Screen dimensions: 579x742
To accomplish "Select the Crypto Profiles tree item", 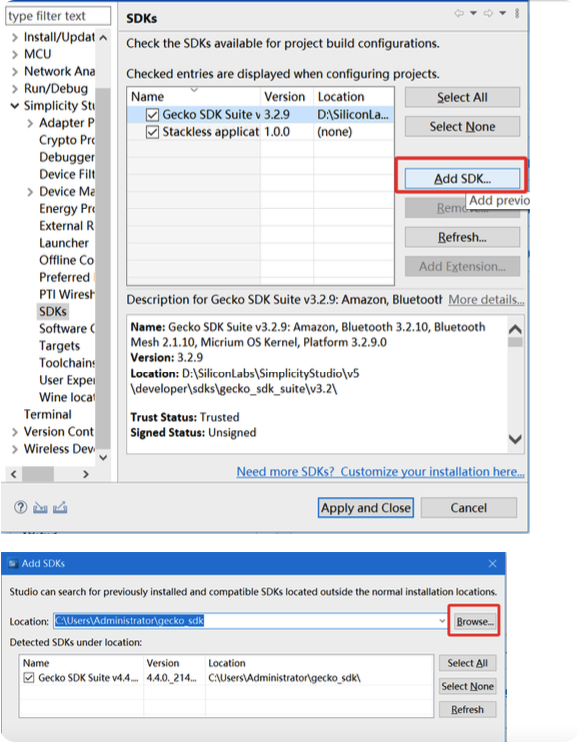I will tap(67, 140).
